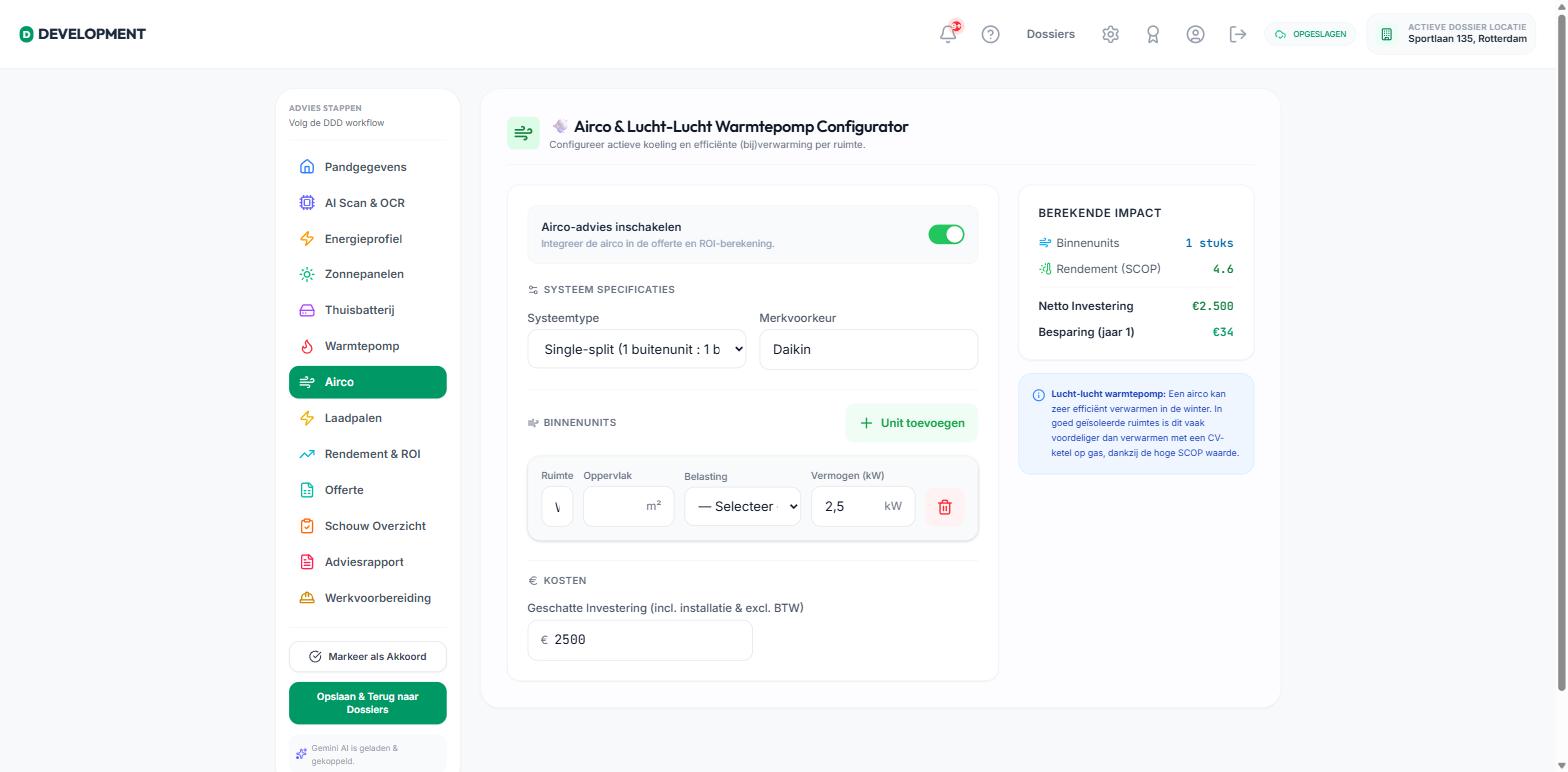Open the settings gear icon

pyautogui.click(x=1110, y=34)
